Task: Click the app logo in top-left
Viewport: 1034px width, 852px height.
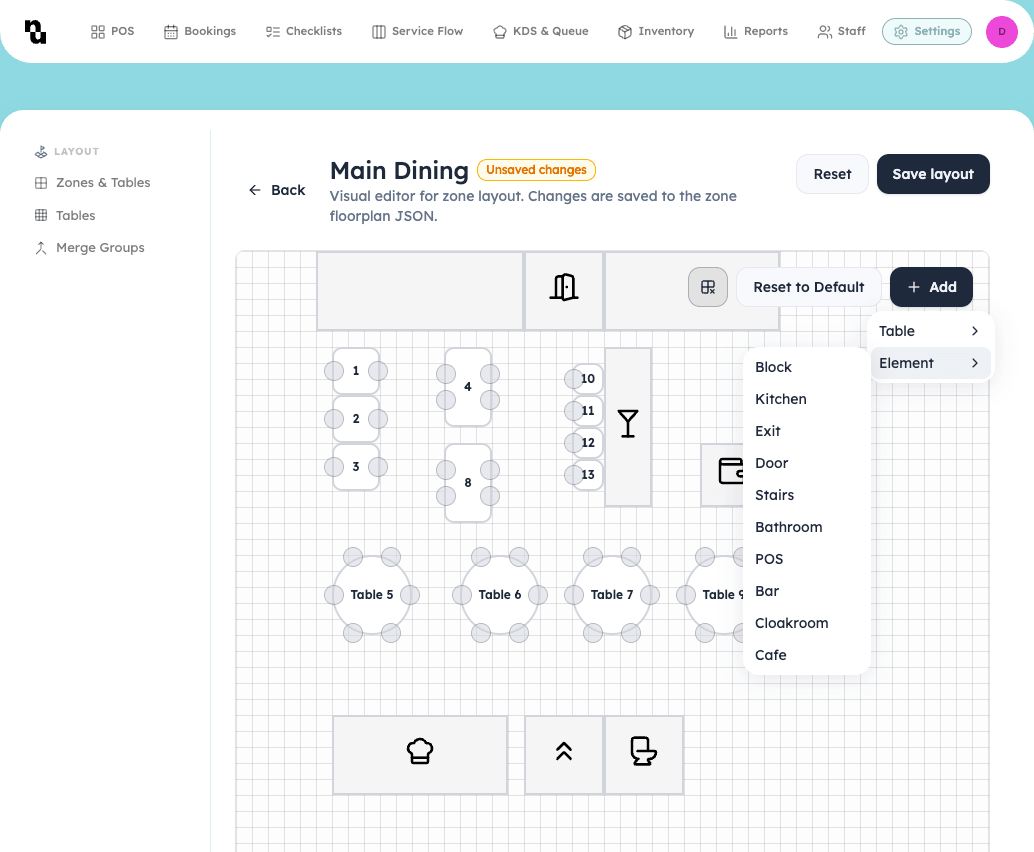Action: click(x=35, y=31)
